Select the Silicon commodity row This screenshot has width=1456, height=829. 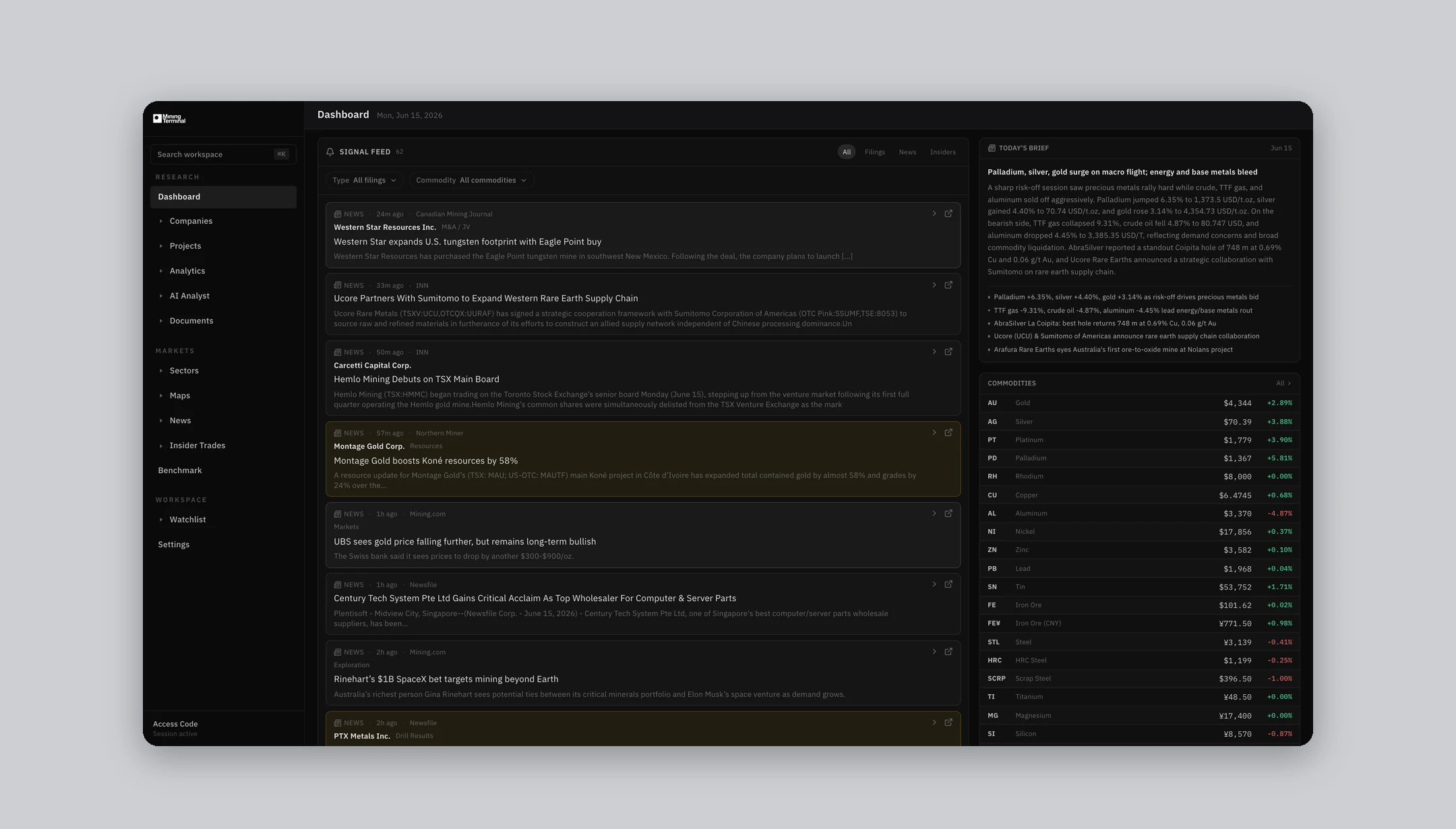[x=1139, y=734]
